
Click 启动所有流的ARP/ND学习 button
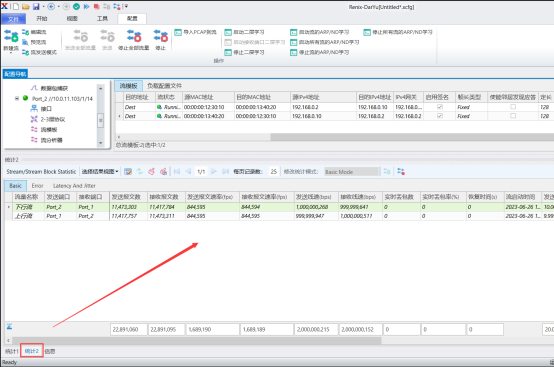[325, 42]
